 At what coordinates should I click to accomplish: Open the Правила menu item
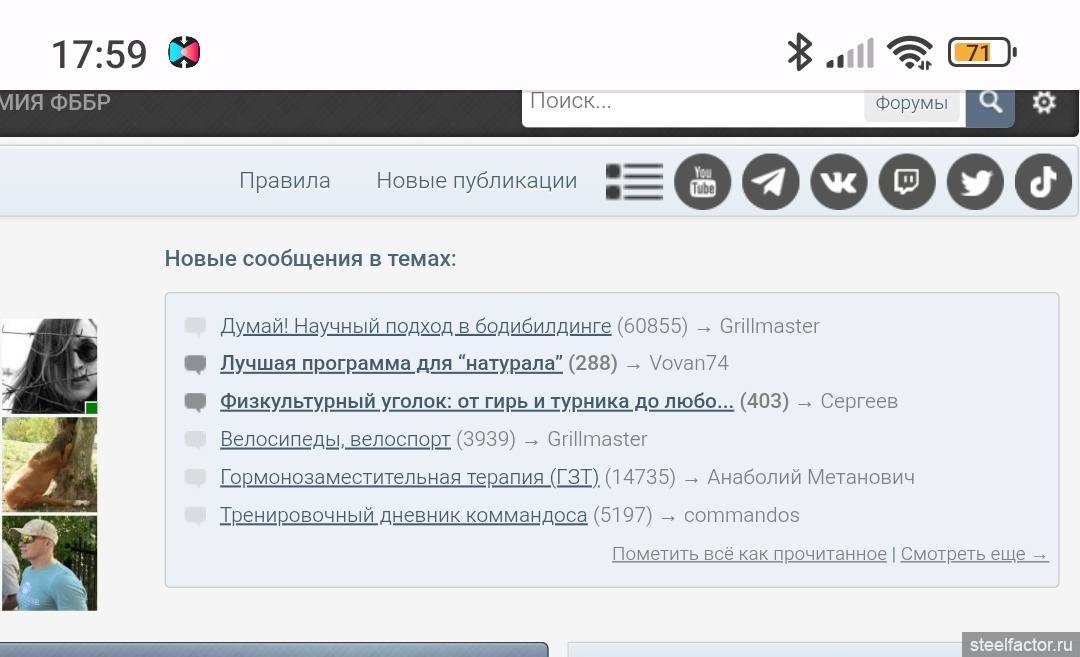click(x=284, y=181)
